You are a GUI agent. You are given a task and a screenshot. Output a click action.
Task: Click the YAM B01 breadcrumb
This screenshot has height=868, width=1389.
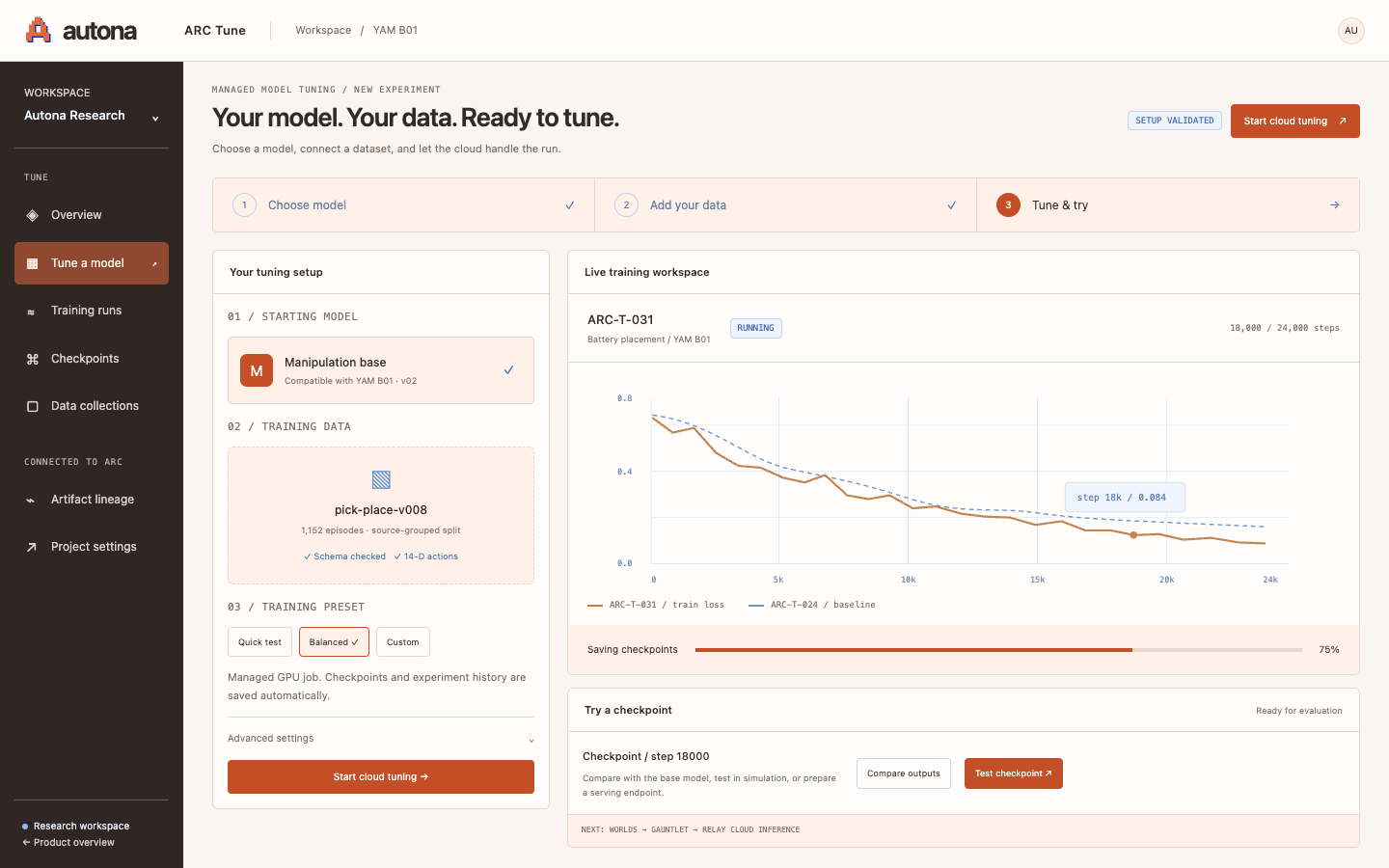[395, 31]
